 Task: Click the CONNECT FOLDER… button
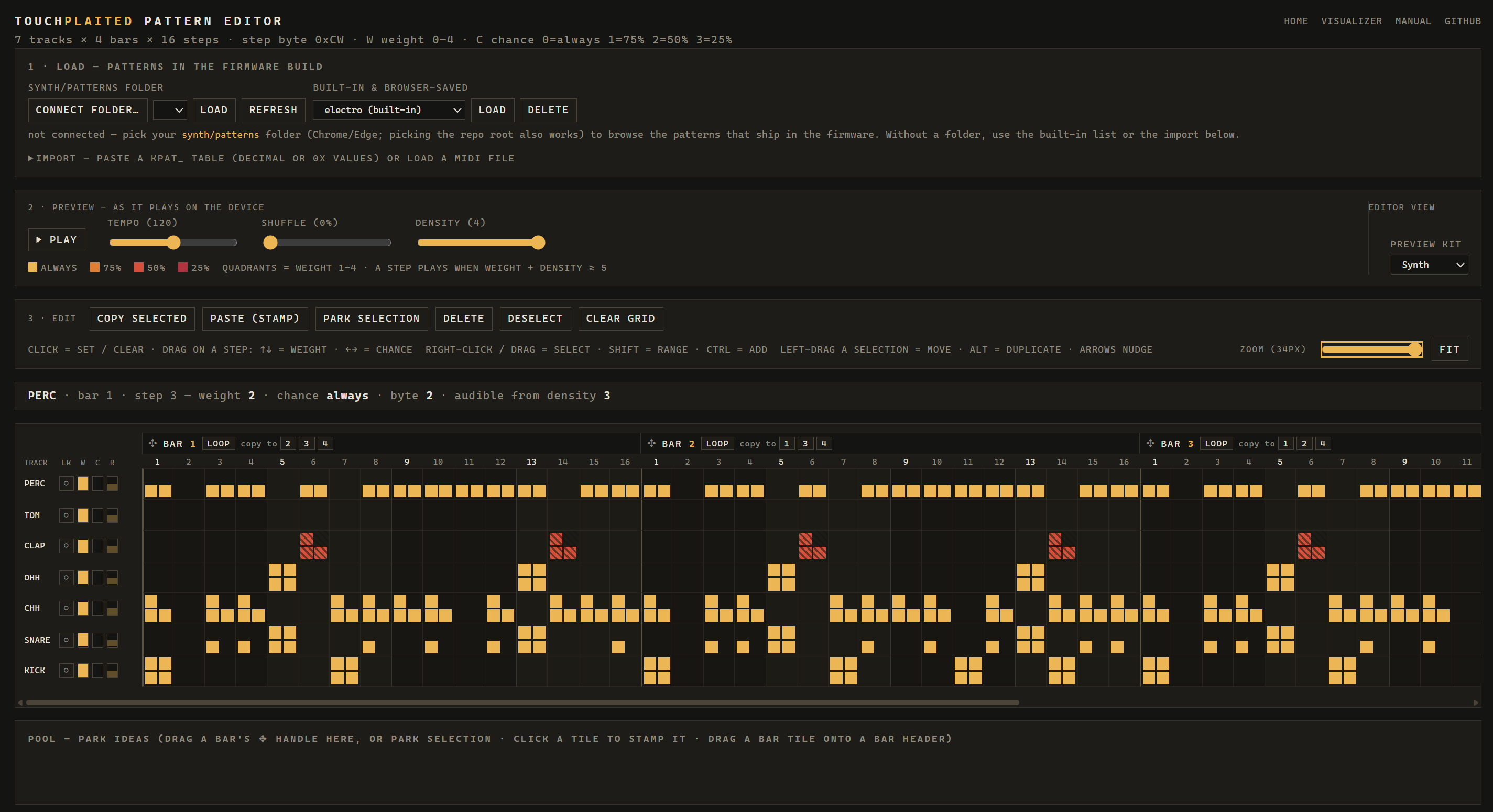(88, 110)
